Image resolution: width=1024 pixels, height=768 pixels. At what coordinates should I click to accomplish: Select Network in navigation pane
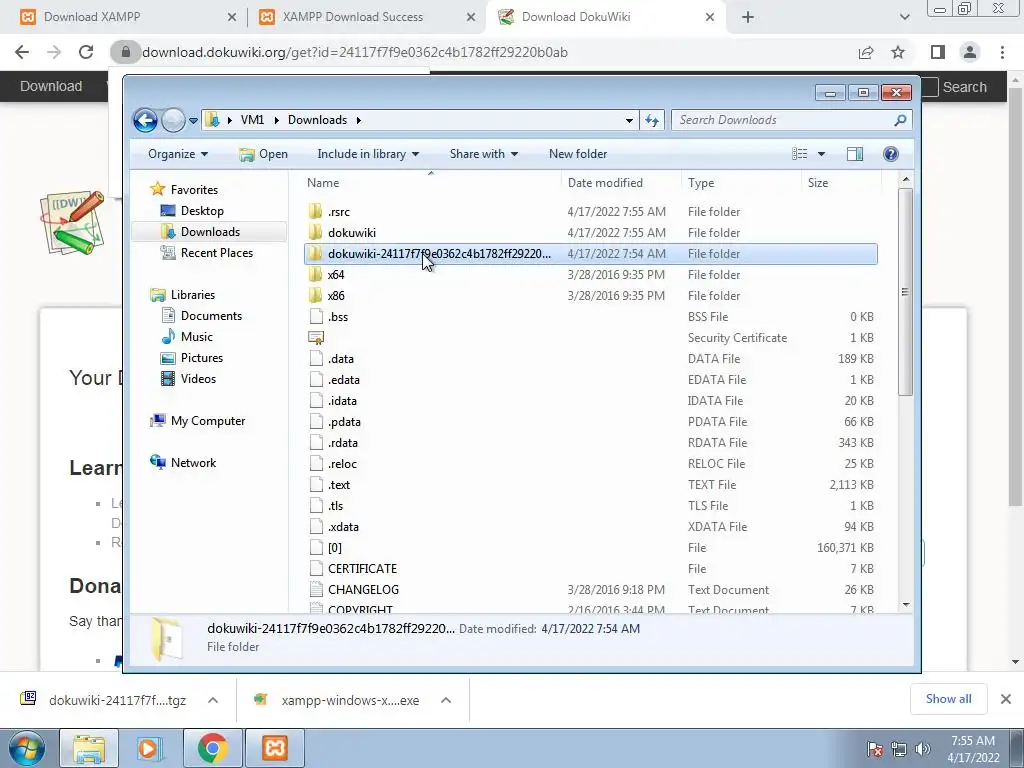click(x=193, y=463)
